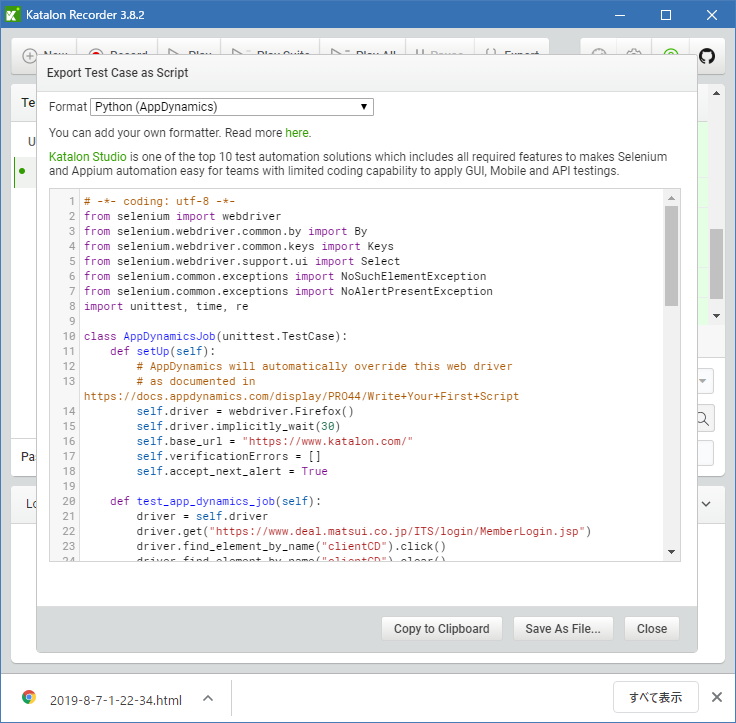Click the docs.appdynamics.com URL in the code

(301, 397)
